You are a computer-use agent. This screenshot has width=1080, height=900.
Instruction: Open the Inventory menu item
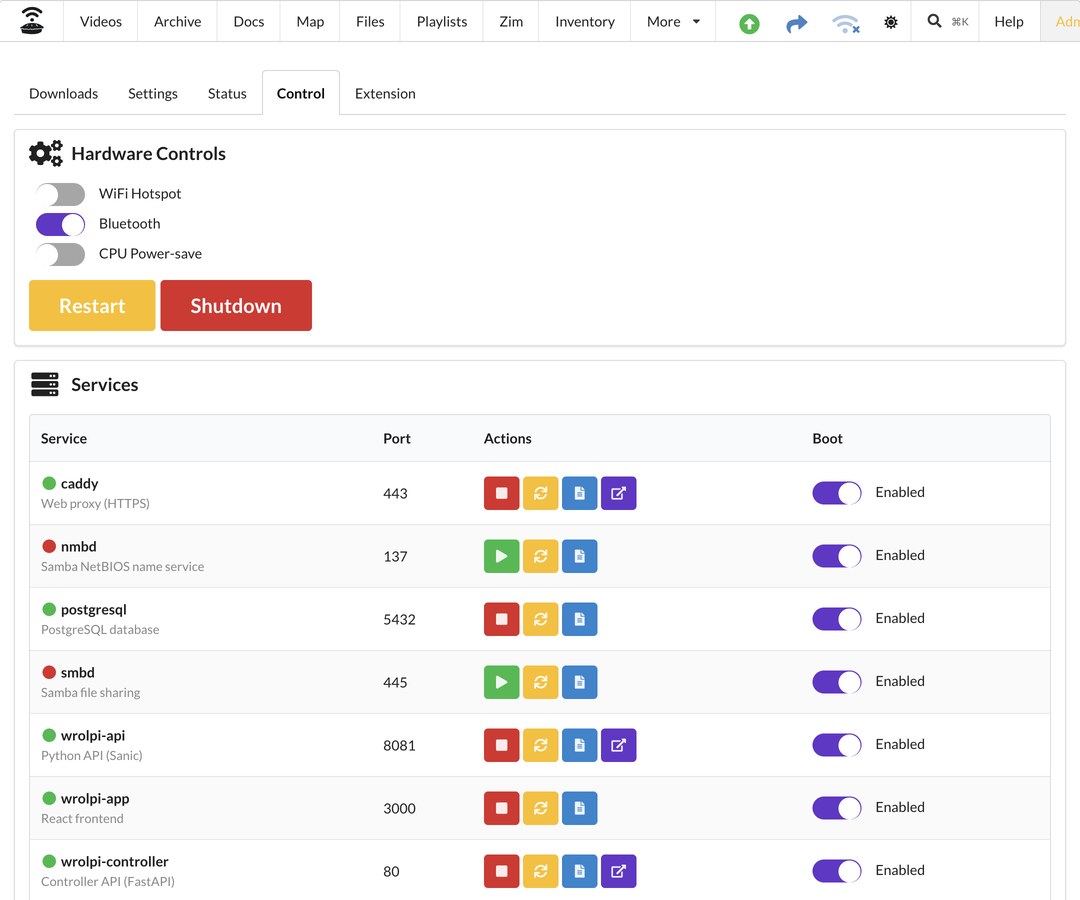click(585, 21)
